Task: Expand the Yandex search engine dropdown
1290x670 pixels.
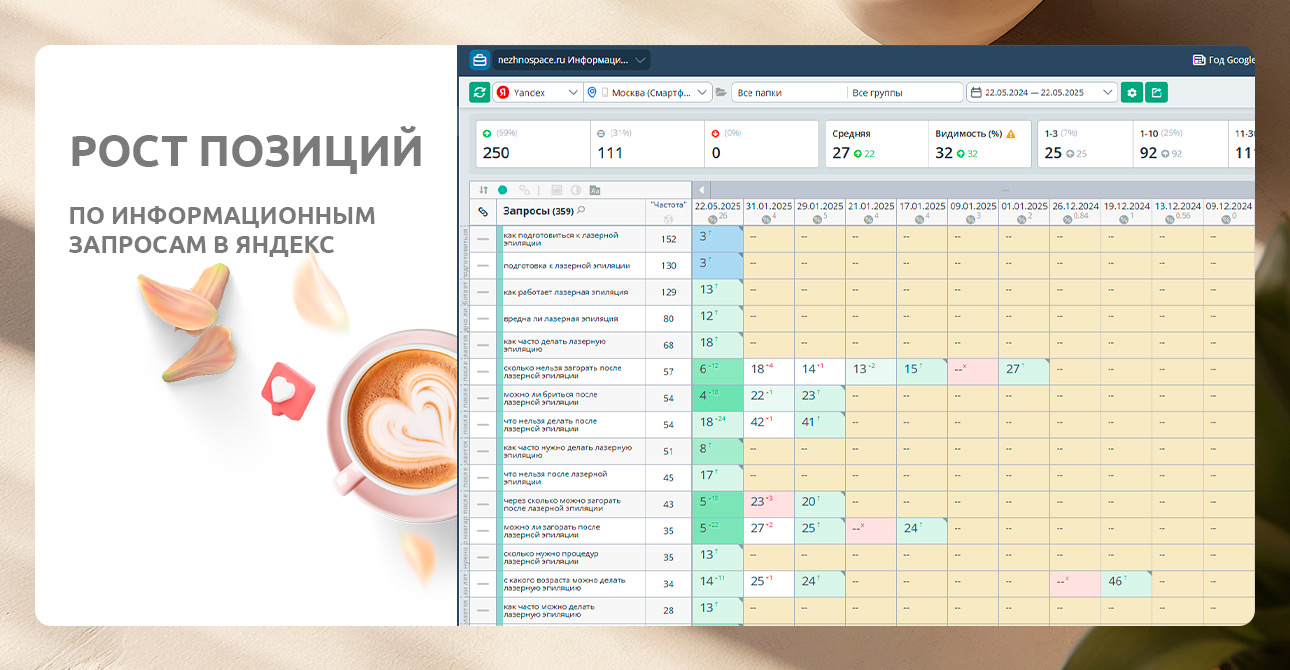Action: 573,92
